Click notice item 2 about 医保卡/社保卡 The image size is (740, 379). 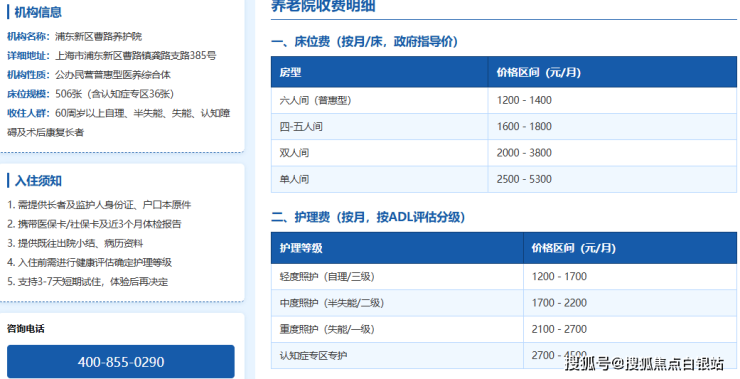[94, 224]
